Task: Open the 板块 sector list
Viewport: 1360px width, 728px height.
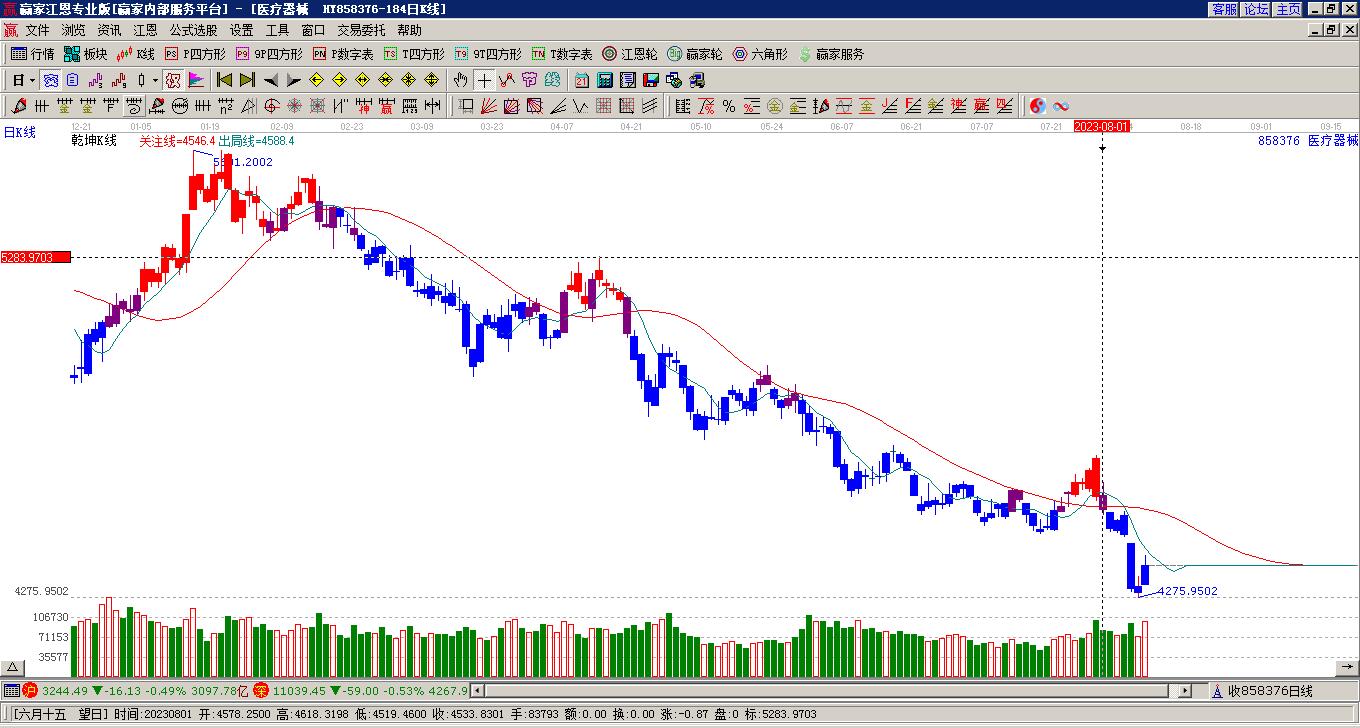Action: (x=86, y=54)
